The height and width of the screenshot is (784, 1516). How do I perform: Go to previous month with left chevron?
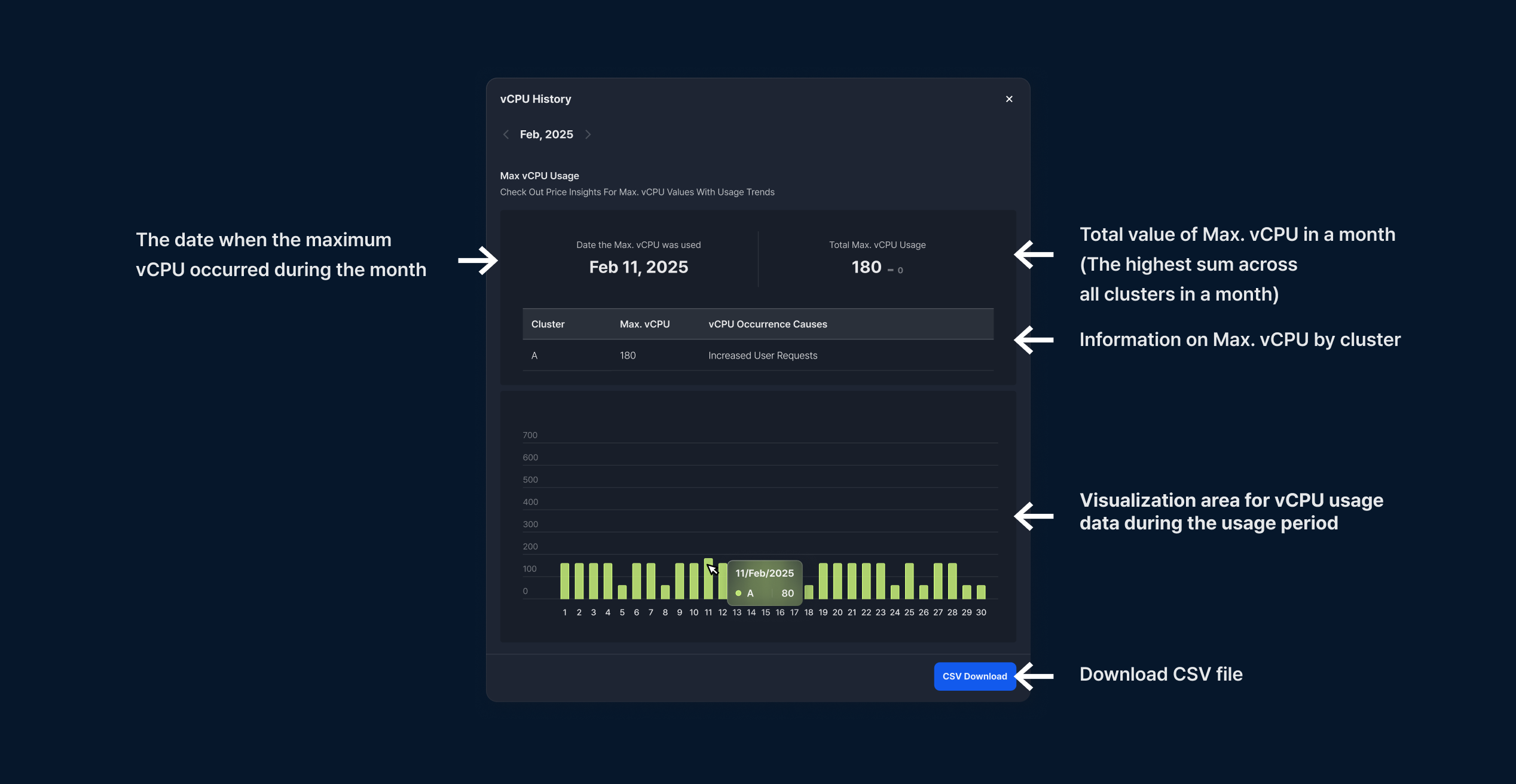tap(506, 134)
